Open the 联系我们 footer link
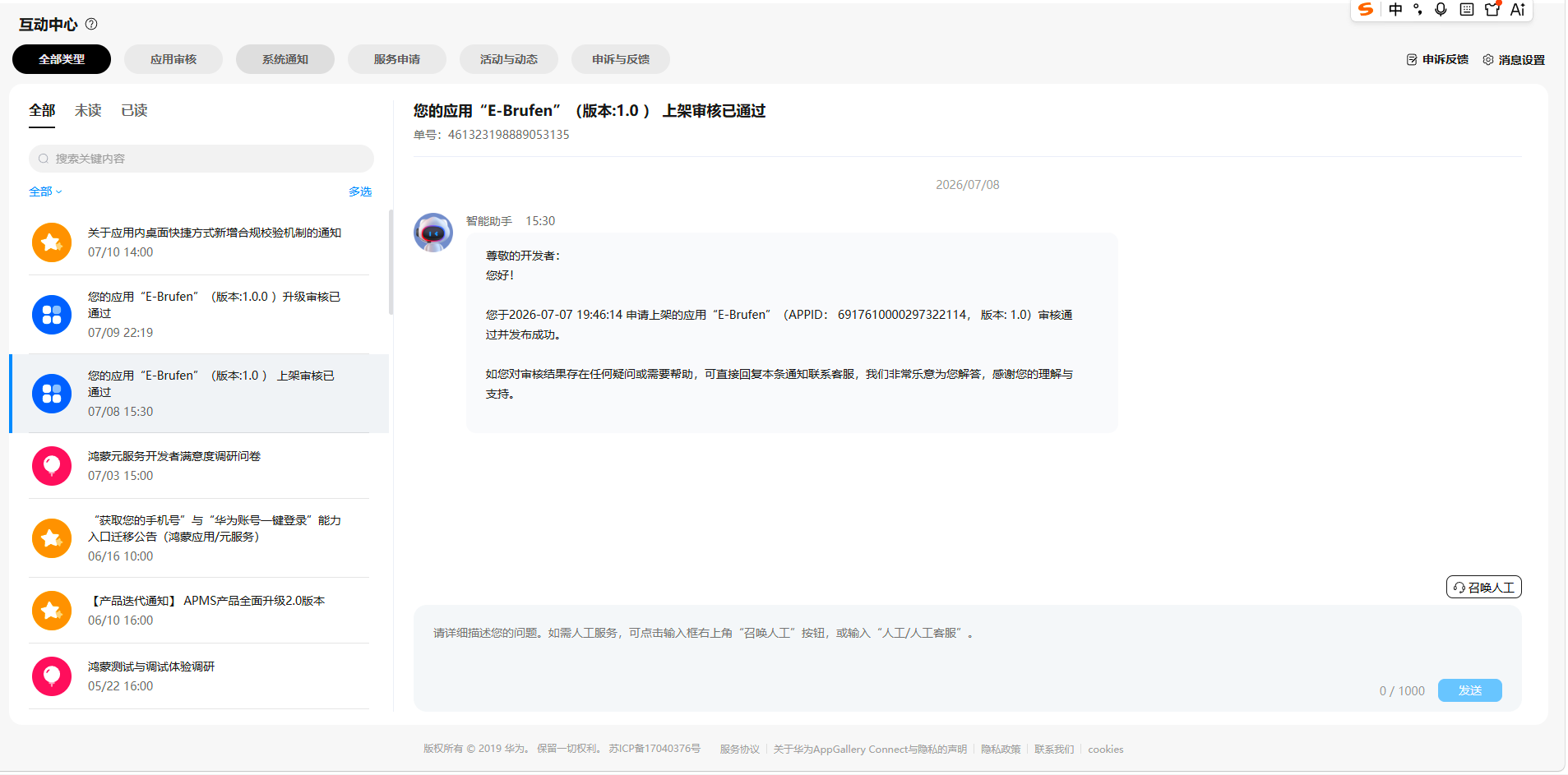Viewport: 1568px width, 775px height. pos(1054,749)
